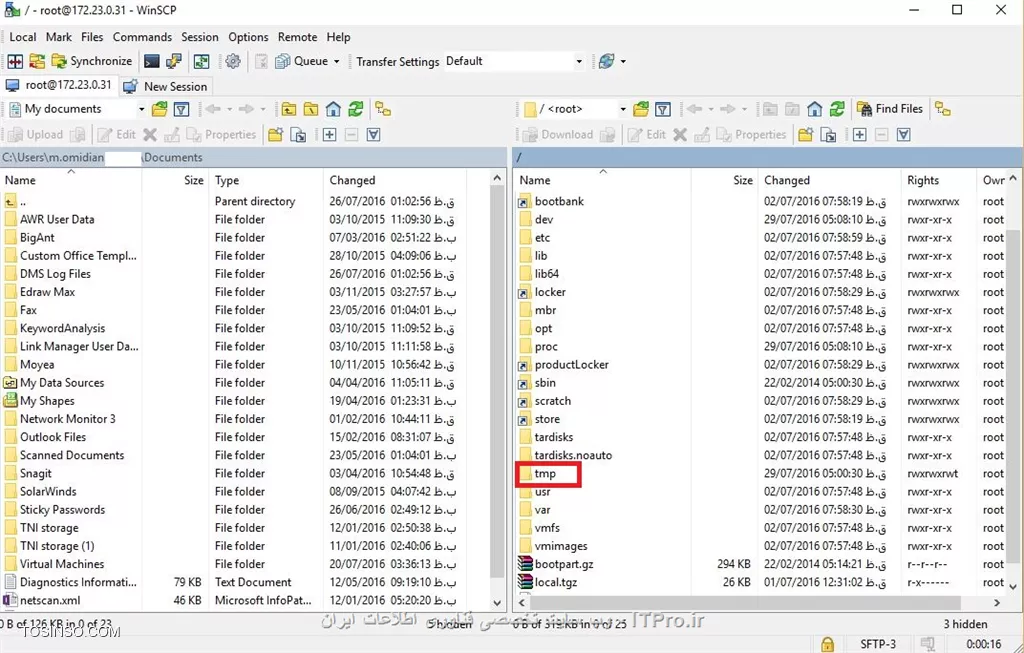Image resolution: width=1024 pixels, height=653 pixels.
Task: Go to remote home directory icon
Action: (814, 109)
